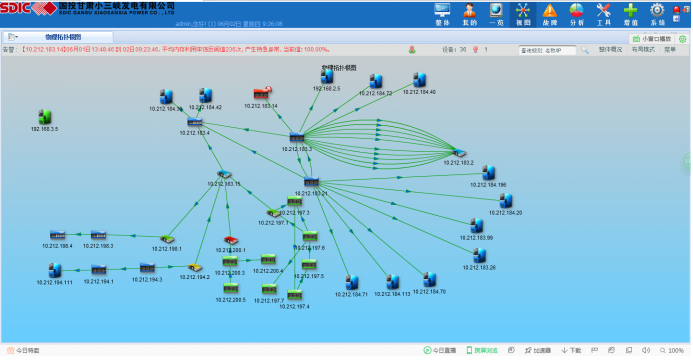Image resolution: width=693 pixels, height=360 pixels.
Task: Open the 菜单 menu dropdown
Action: tap(670, 50)
